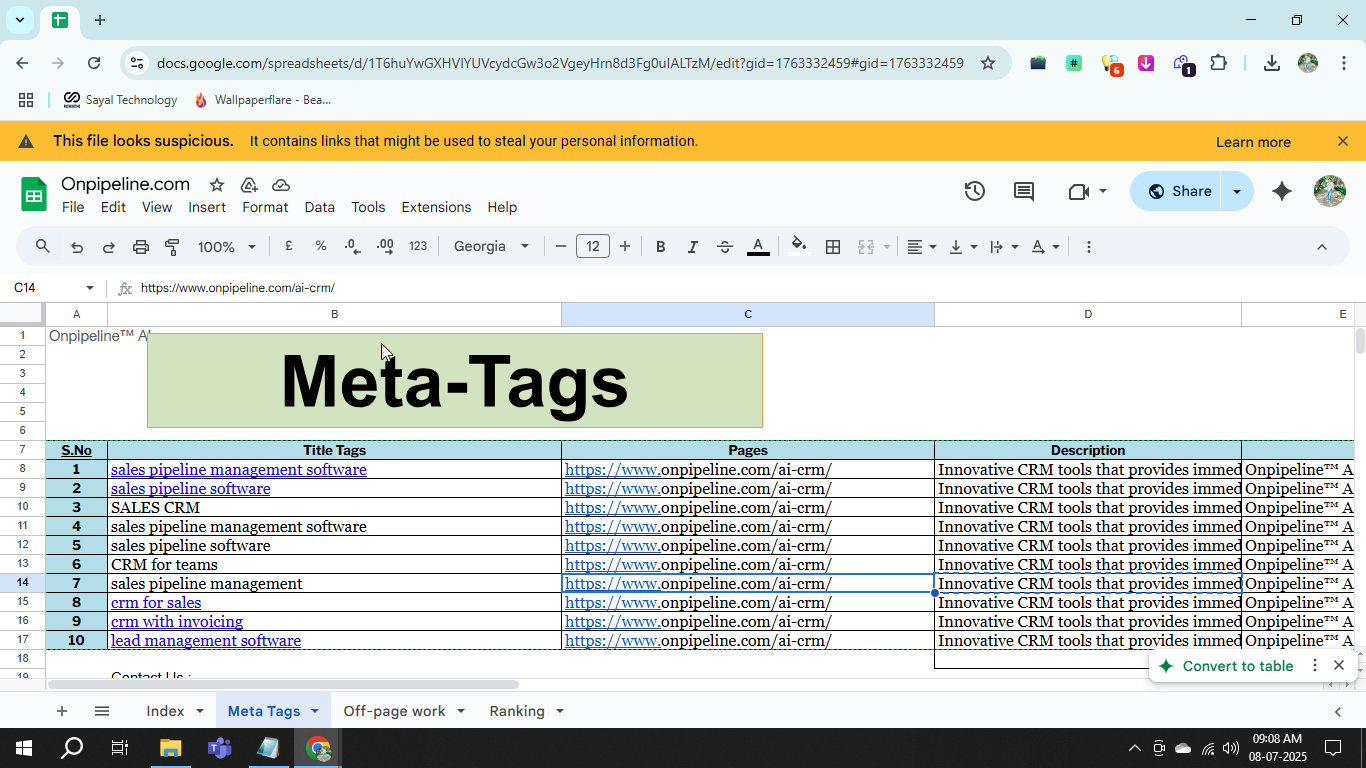Open the text color picker
Image resolution: width=1366 pixels, height=768 pixels.
tap(758, 247)
